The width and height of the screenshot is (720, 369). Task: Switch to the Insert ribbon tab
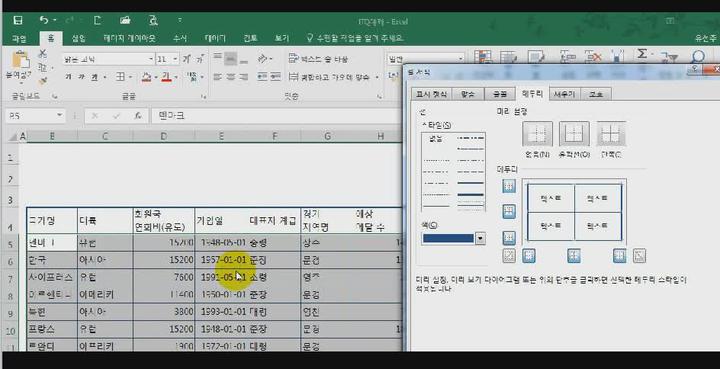pyautogui.click(x=79, y=38)
